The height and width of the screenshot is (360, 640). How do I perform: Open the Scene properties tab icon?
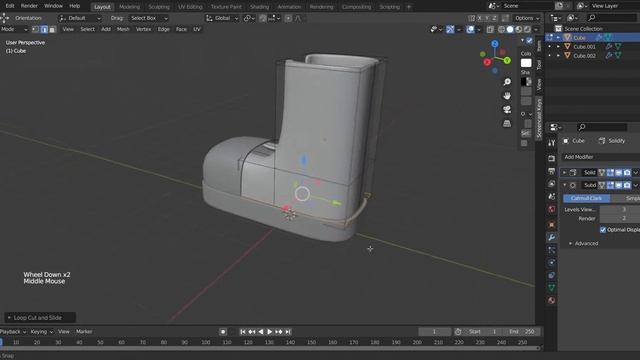(551, 196)
